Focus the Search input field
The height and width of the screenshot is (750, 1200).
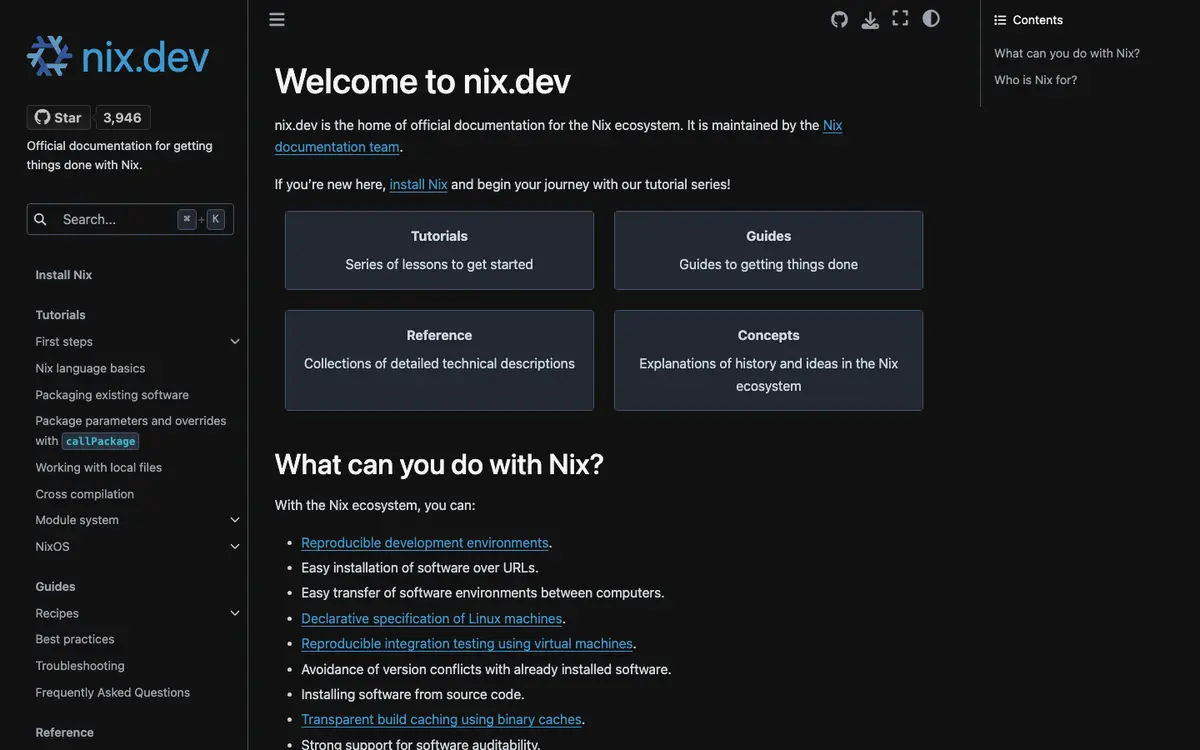(x=130, y=219)
